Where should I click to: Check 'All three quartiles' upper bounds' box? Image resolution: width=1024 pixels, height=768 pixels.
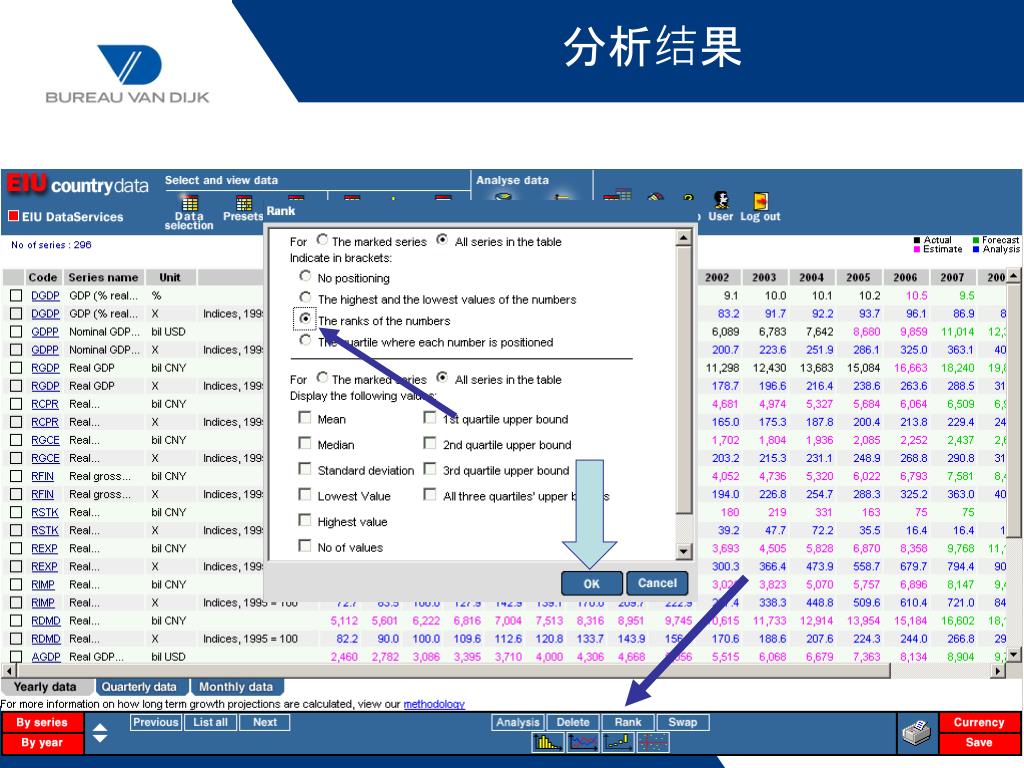click(x=430, y=494)
